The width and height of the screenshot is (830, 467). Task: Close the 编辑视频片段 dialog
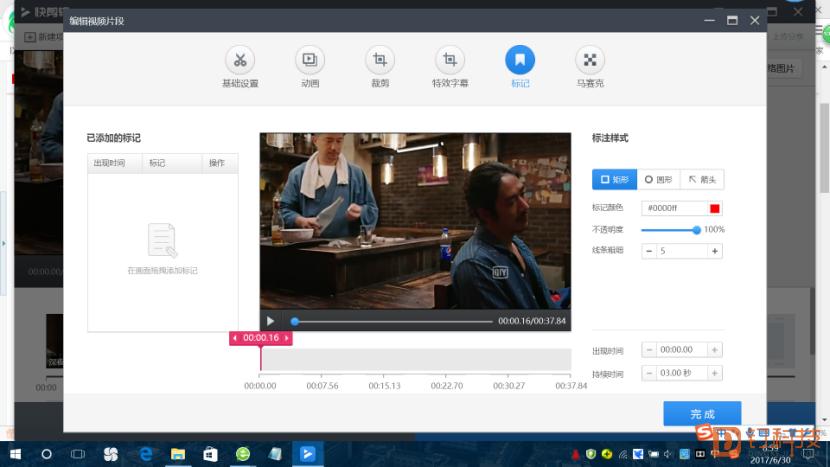[755, 21]
